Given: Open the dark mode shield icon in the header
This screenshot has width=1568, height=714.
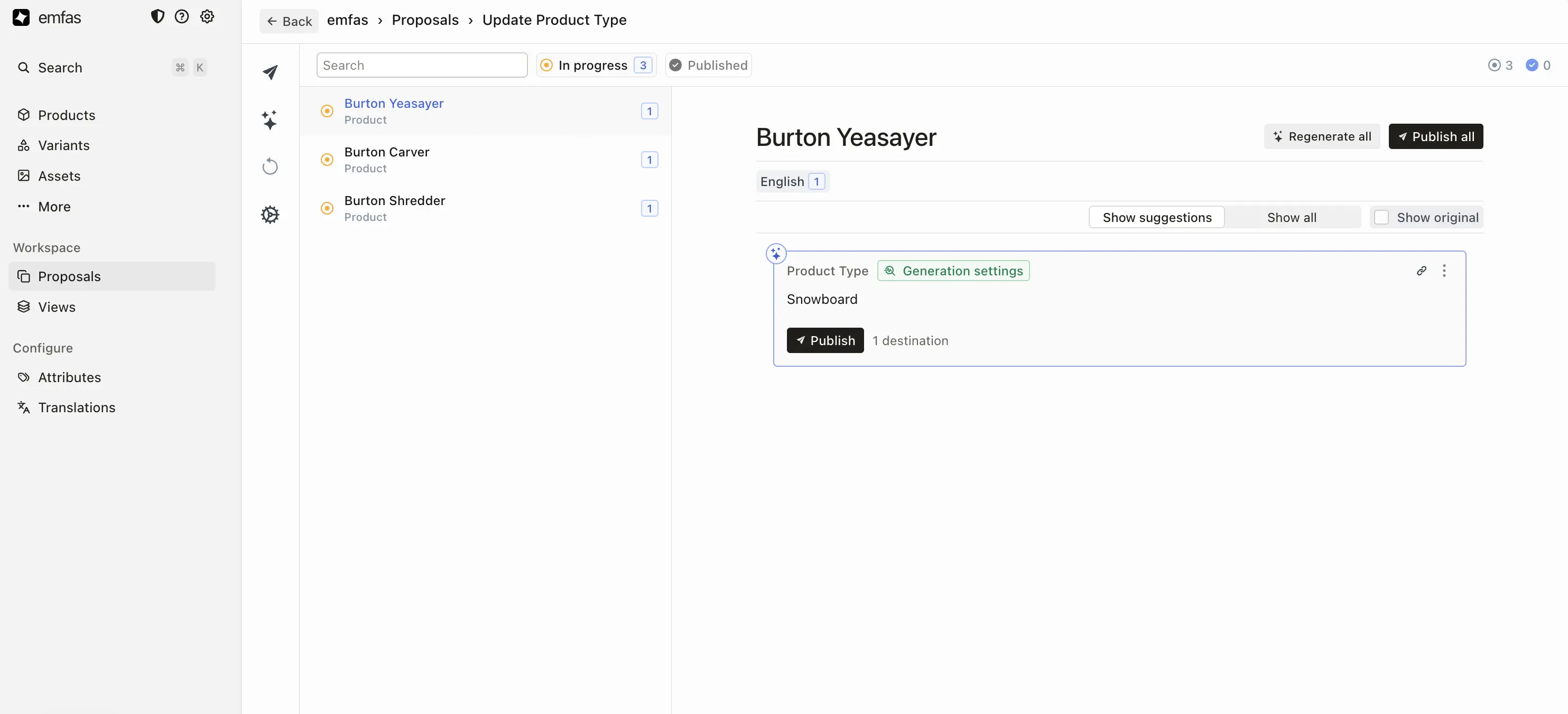Looking at the screenshot, I should tap(157, 16).
